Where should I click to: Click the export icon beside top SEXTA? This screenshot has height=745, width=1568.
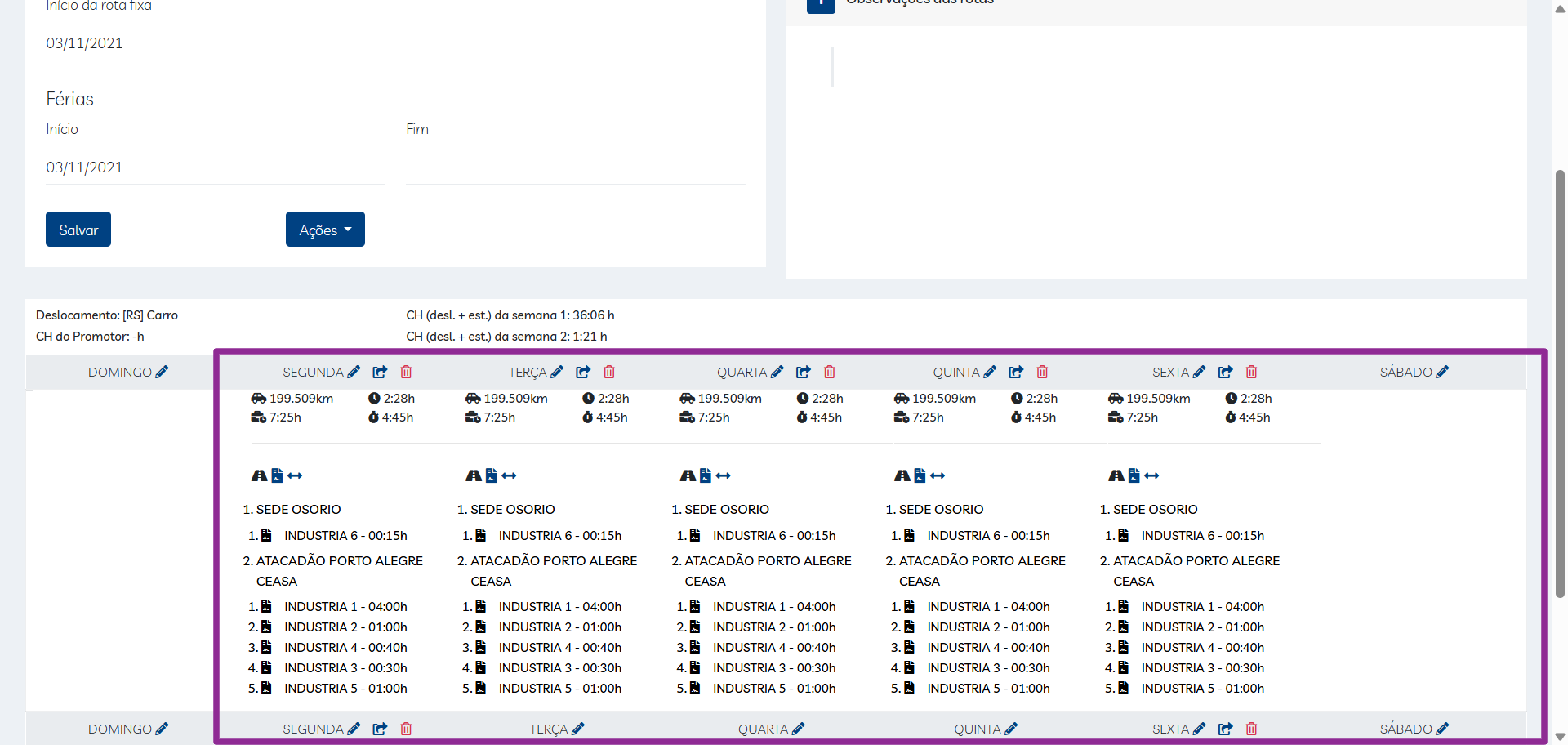click(x=1225, y=372)
